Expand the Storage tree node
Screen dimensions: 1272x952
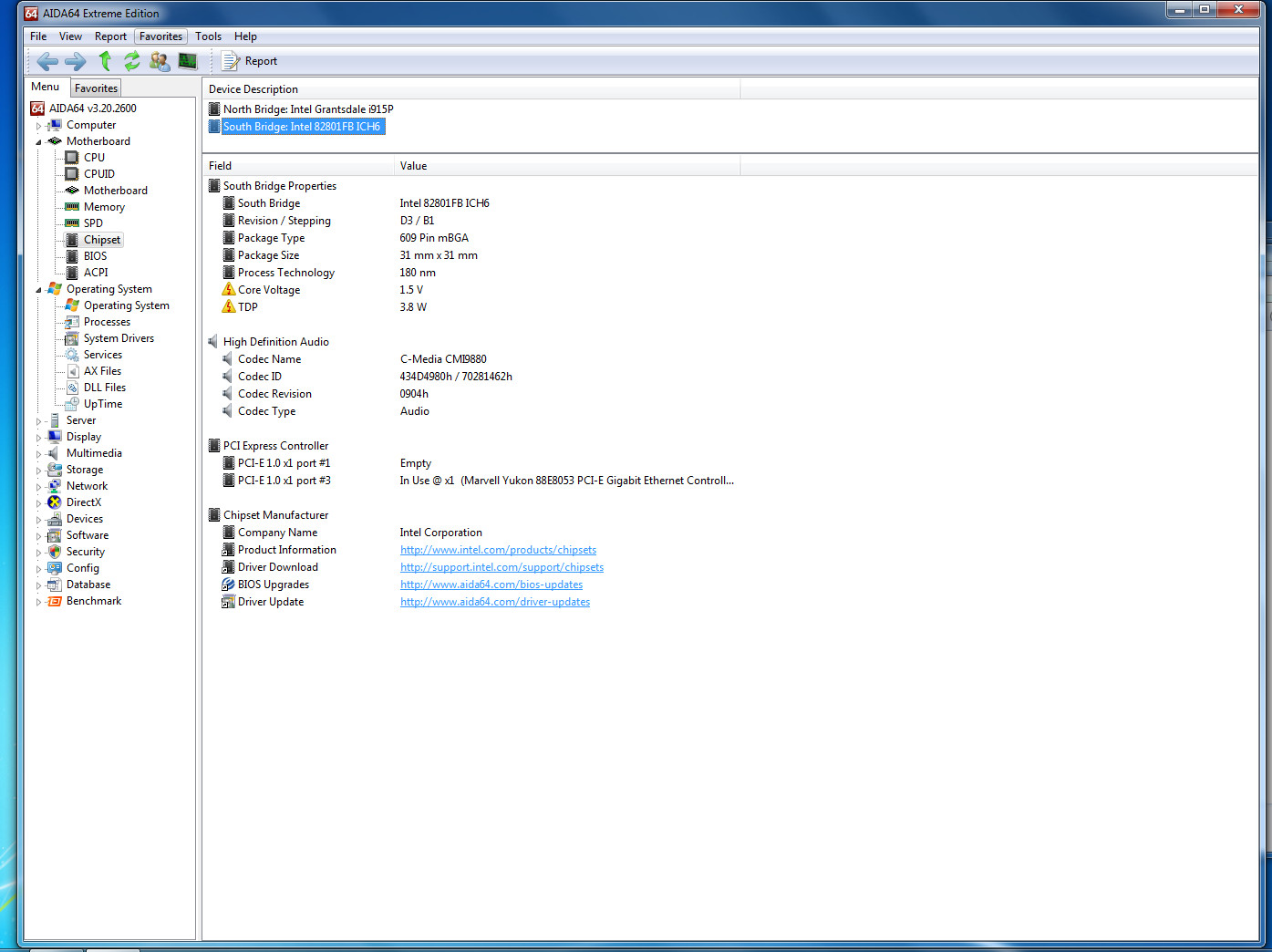click(38, 471)
